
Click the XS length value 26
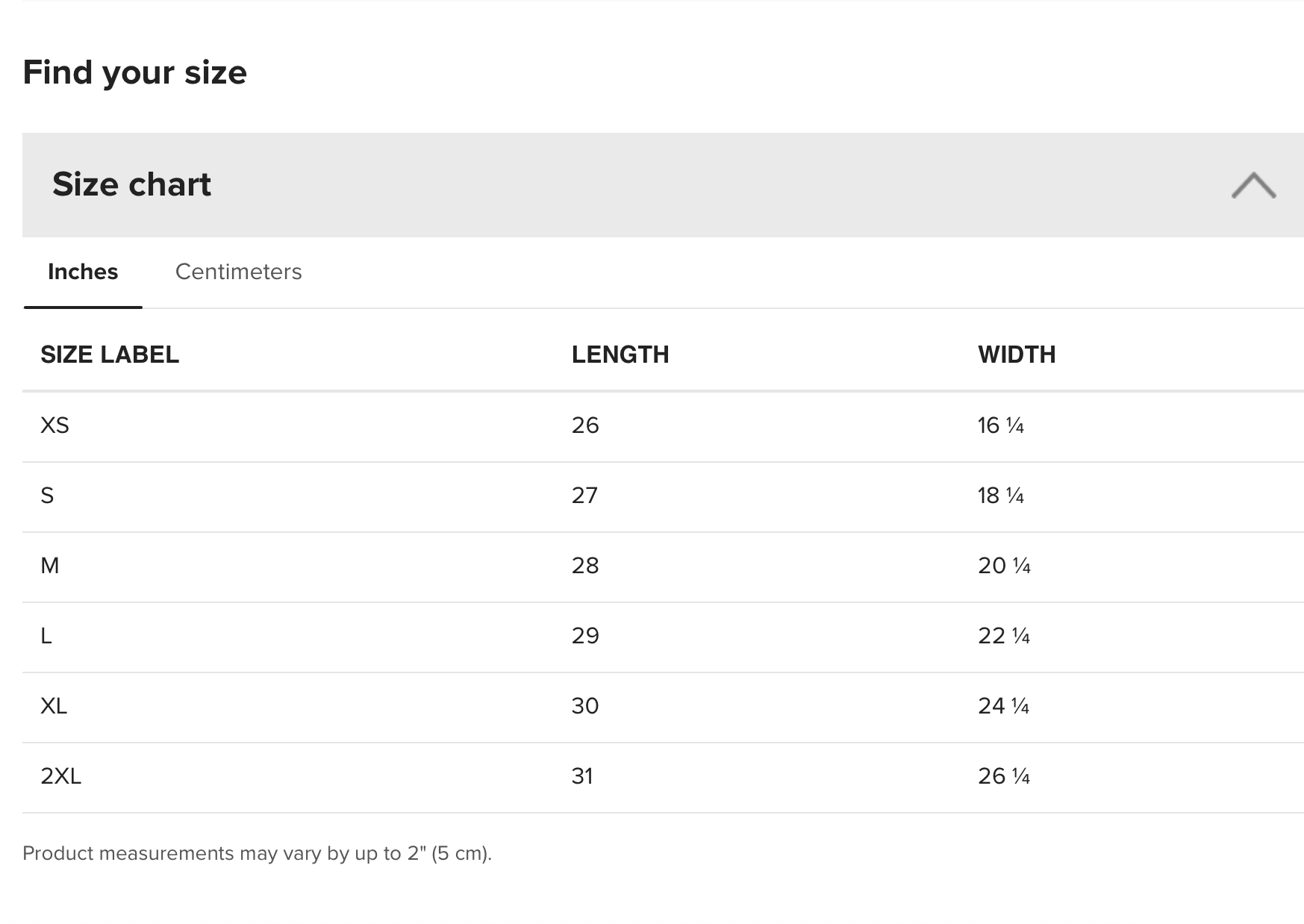[585, 425]
